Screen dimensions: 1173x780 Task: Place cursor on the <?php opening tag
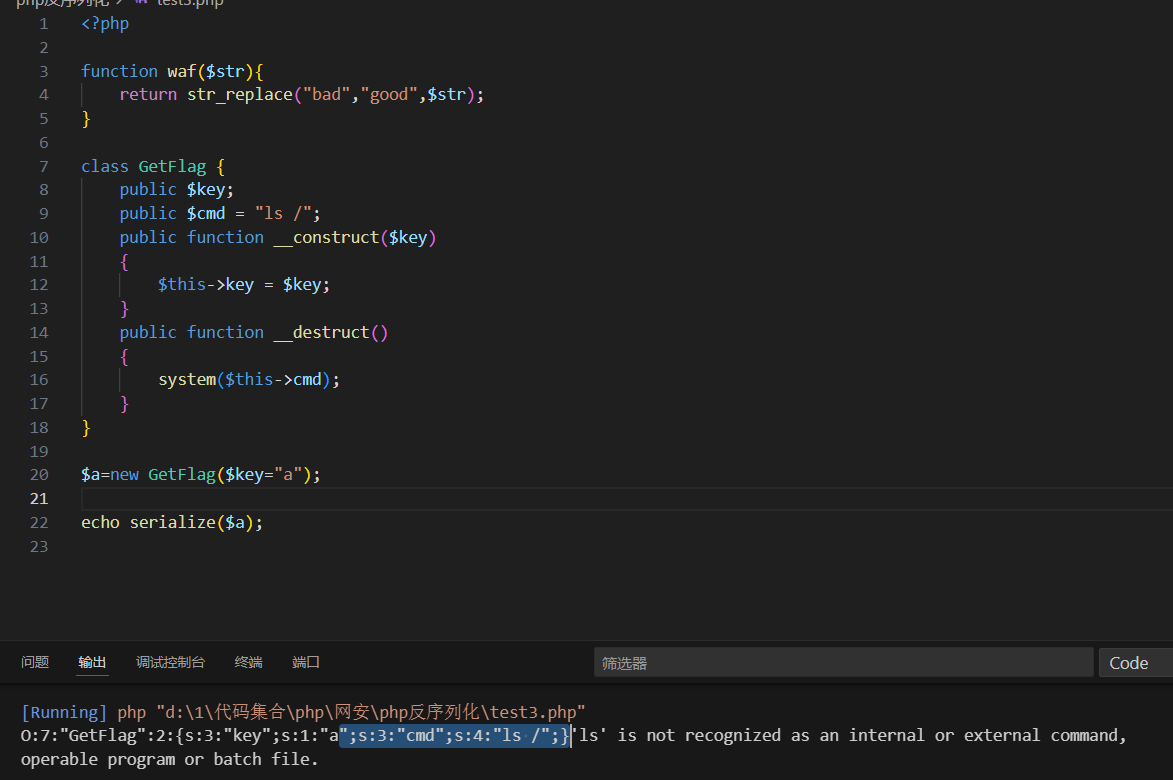point(105,23)
